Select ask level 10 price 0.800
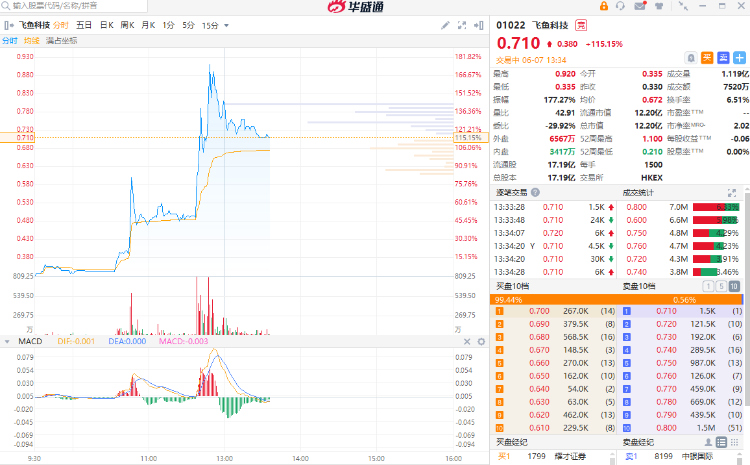 [x=666, y=428]
